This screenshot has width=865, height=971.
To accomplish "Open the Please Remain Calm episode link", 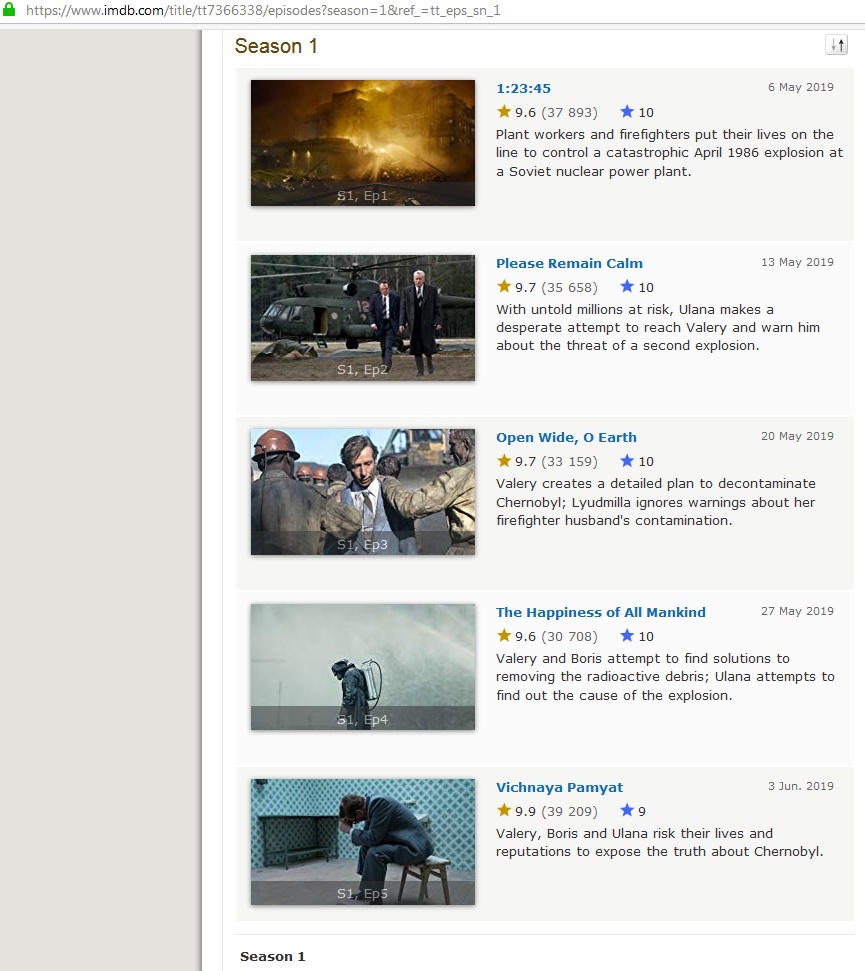I will pos(569,263).
